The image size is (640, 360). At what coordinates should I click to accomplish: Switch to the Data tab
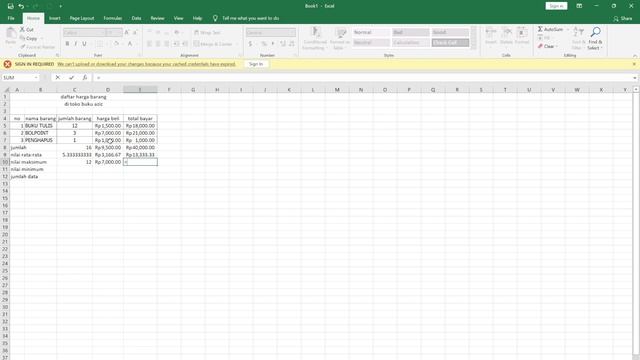pos(136,18)
